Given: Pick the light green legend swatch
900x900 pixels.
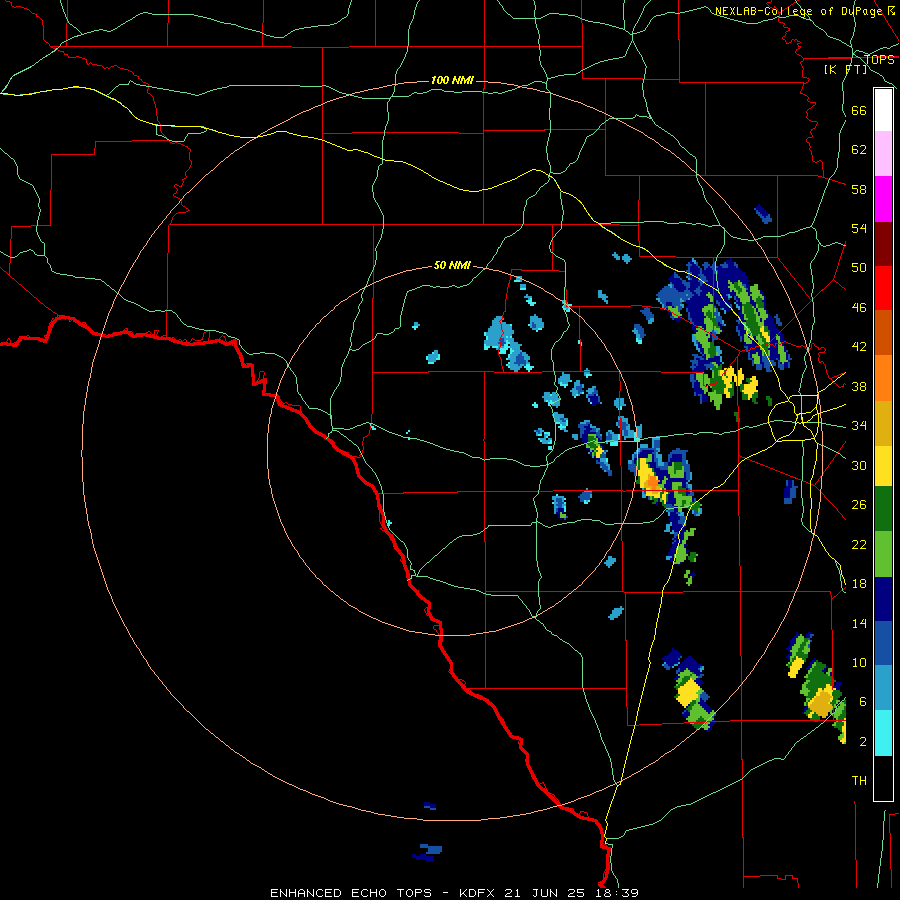Looking at the screenshot, I should coord(883,554).
